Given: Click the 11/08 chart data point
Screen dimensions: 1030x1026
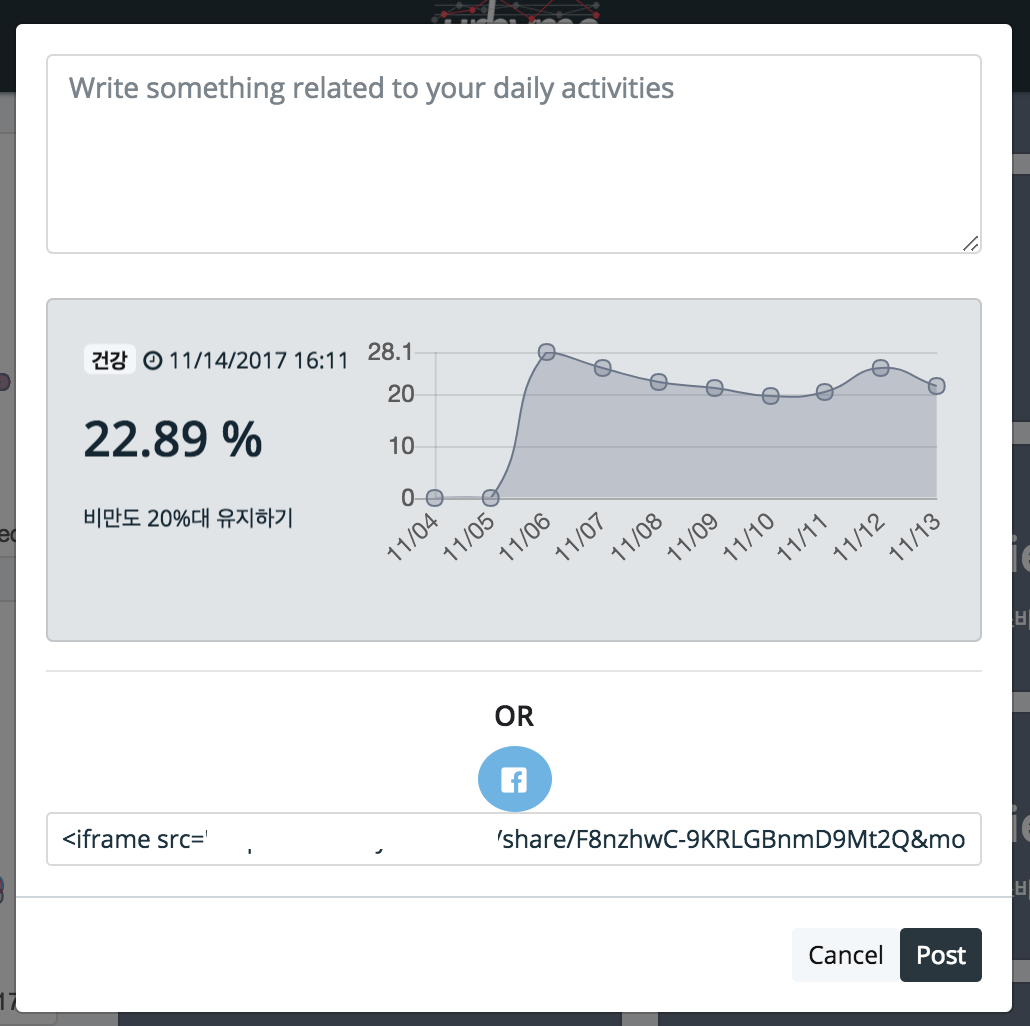Looking at the screenshot, I should click(658, 382).
